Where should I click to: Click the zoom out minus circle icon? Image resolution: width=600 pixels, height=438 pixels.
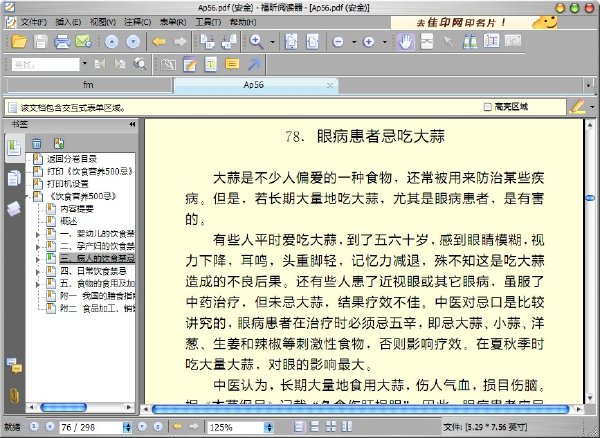click(338, 42)
